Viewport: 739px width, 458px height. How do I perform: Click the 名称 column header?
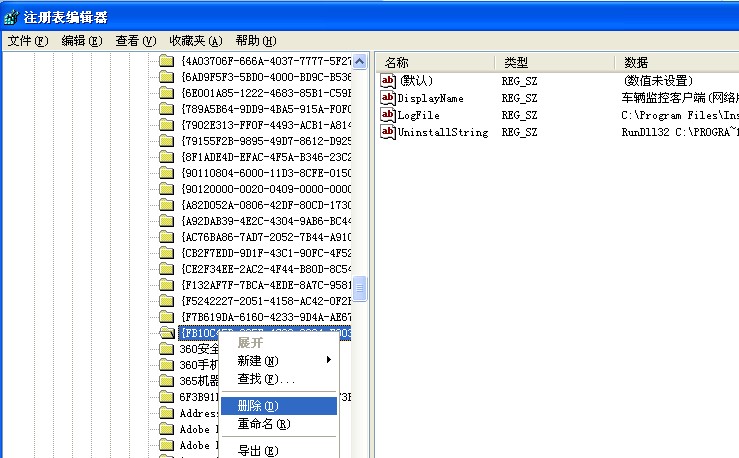click(397, 62)
